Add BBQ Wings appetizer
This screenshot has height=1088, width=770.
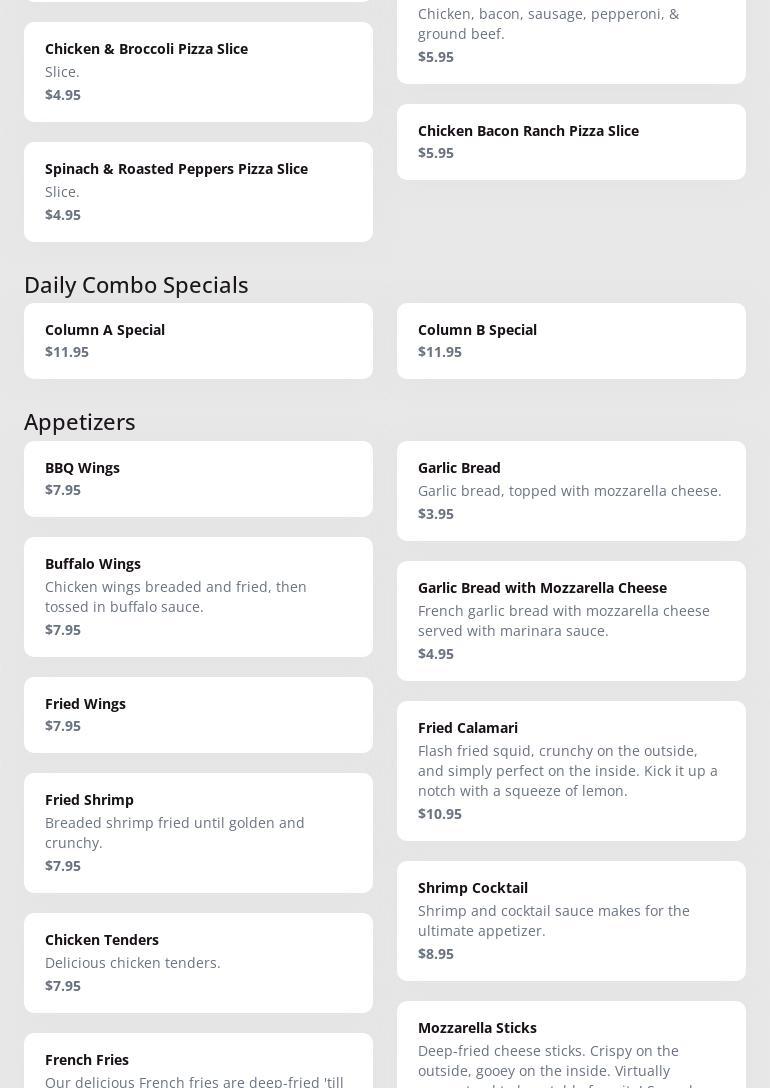(x=198, y=479)
